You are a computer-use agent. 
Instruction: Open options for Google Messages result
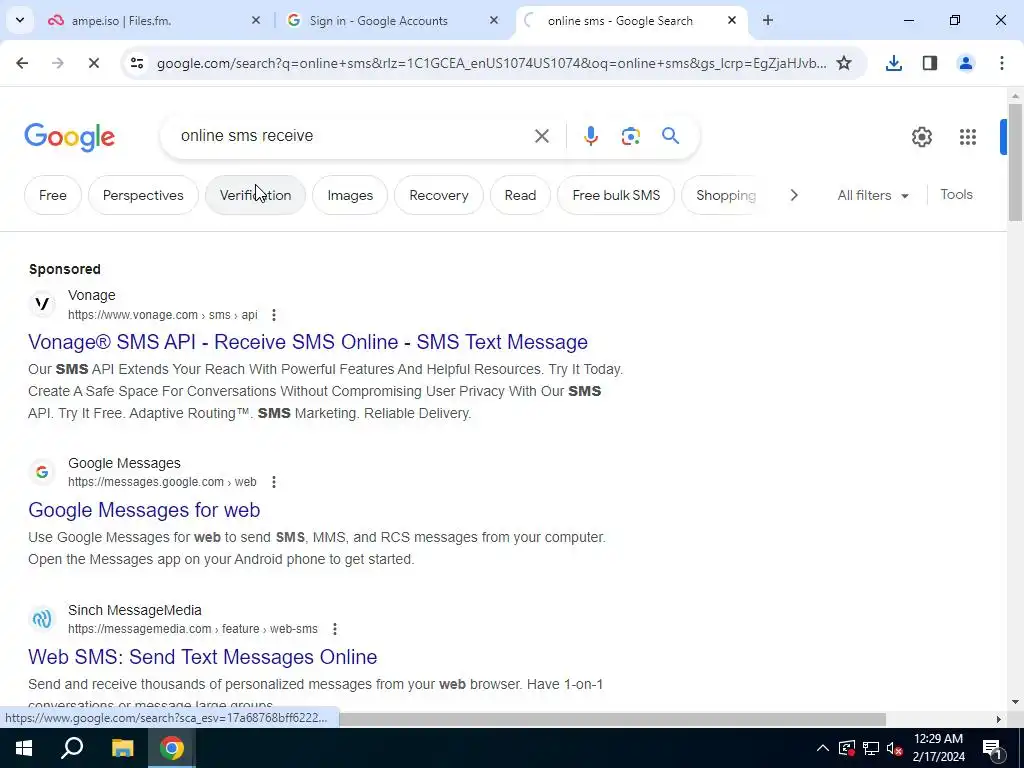click(274, 482)
